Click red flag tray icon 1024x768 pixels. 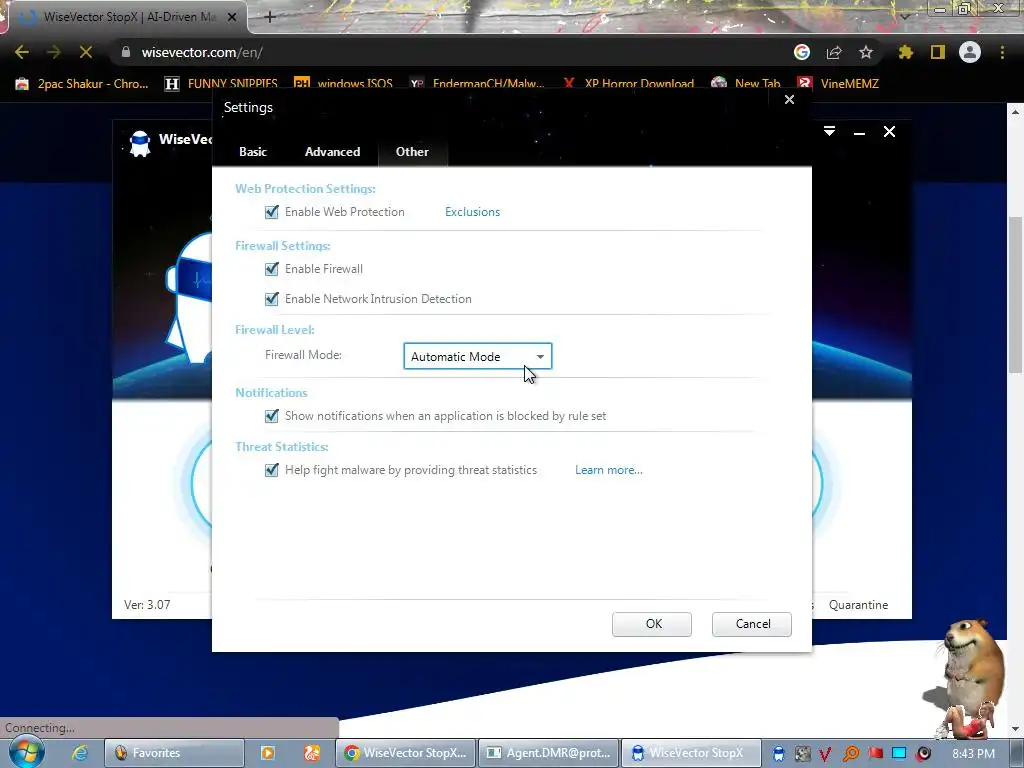(x=875, y=754)
